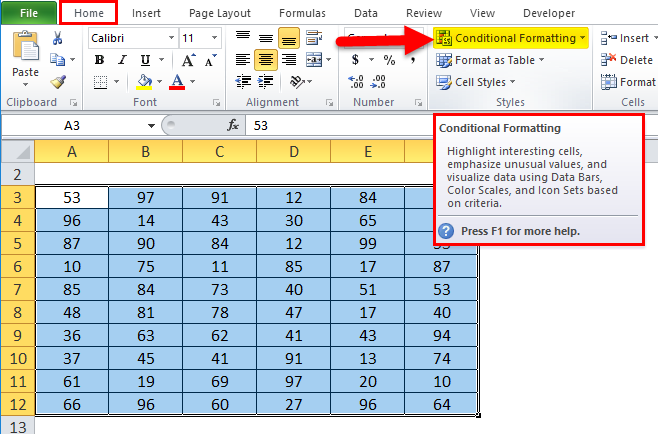Top align cell contents
This screenshot has height=434, width=658.
243,38
